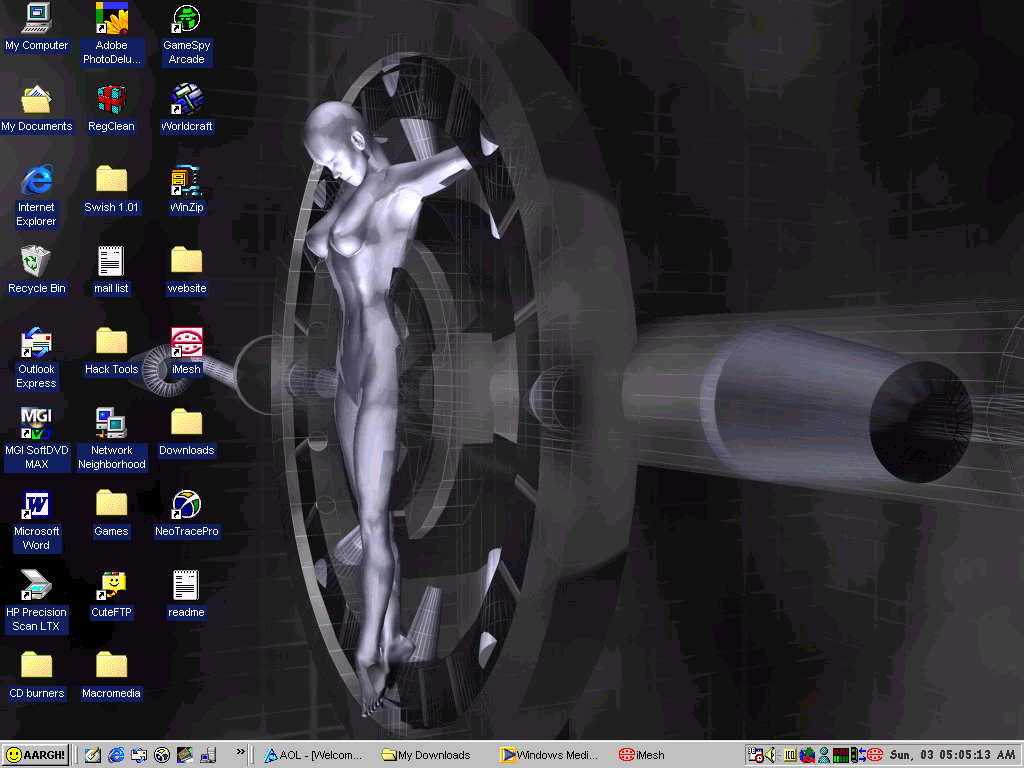The image size is (1024, 768).
Task: Select the Hack Tools folder
Action: tap(112, 343)
